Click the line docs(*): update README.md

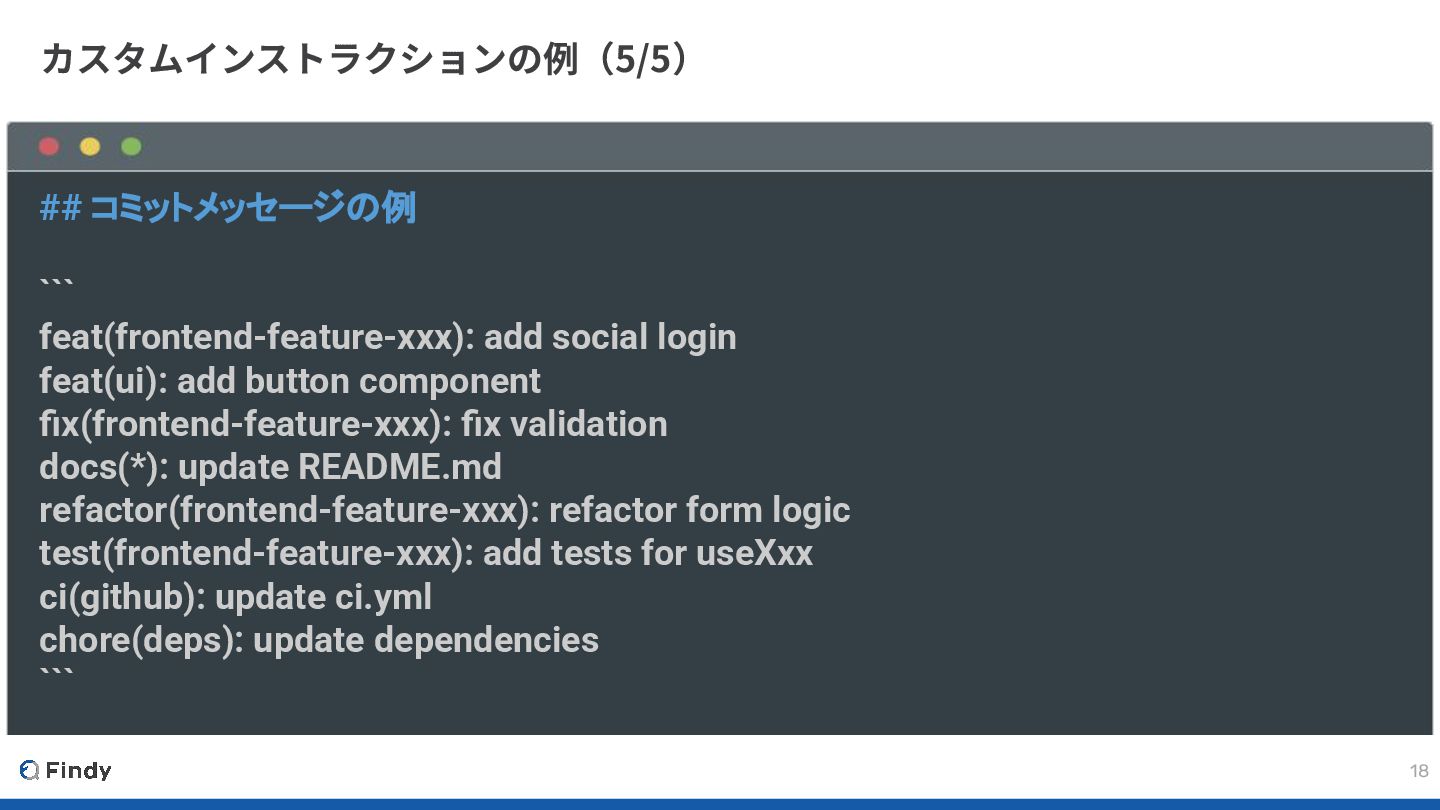click(270, 467)
